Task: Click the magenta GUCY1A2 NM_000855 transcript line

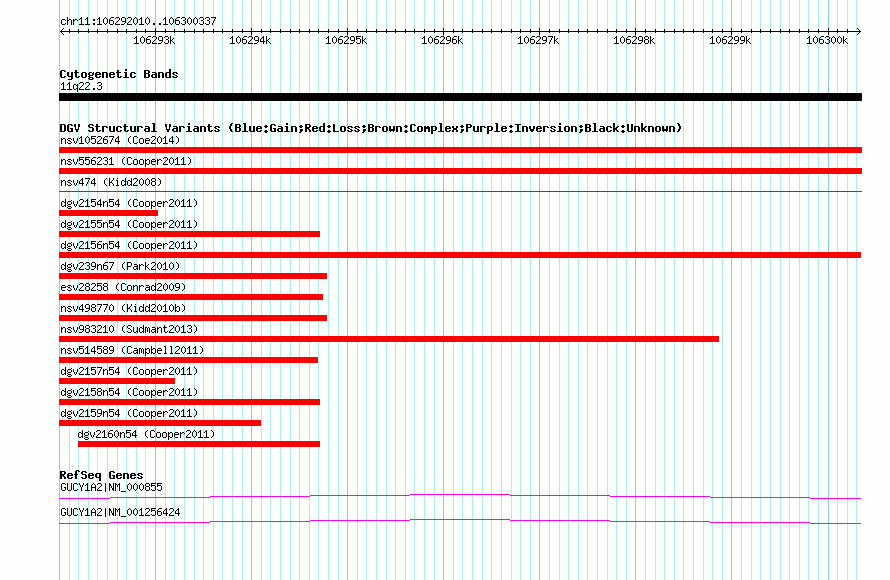Action: [x=460, y=497]
